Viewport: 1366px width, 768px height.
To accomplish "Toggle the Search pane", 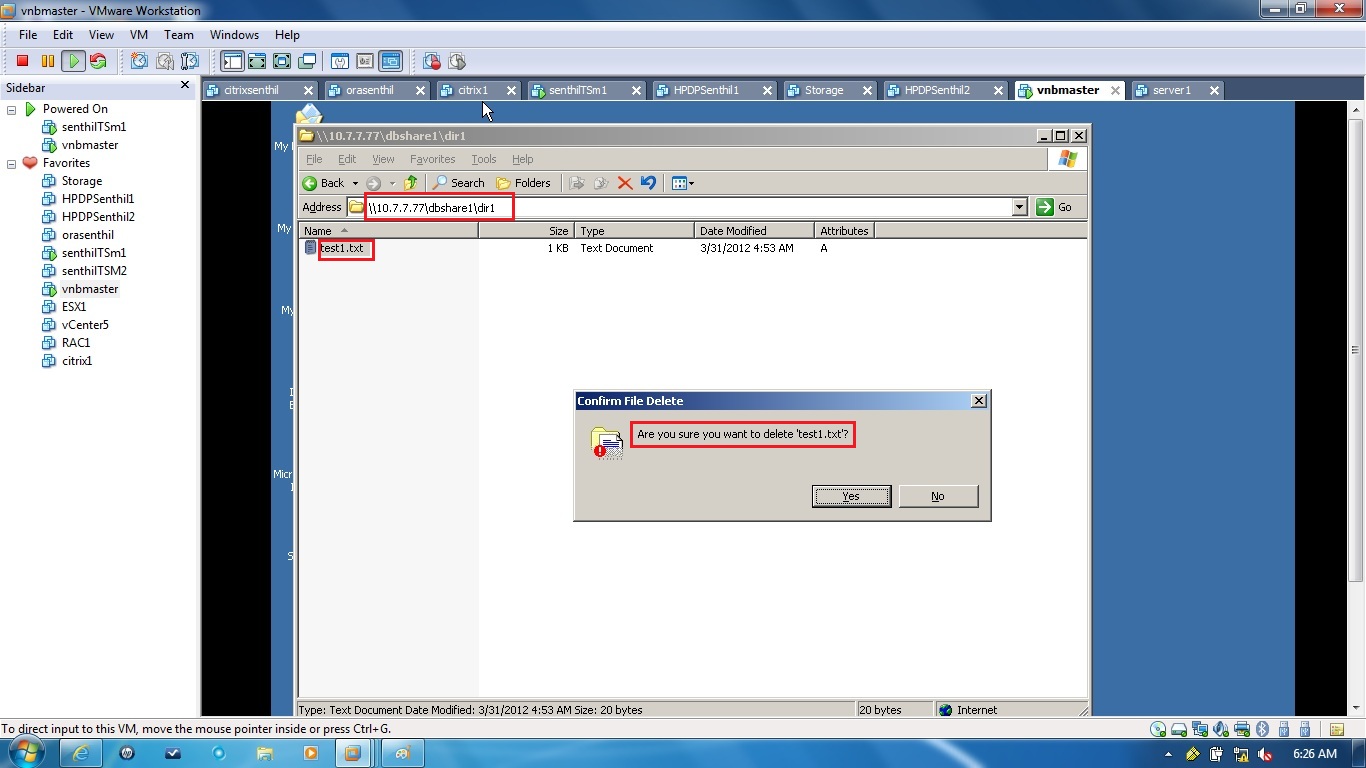I will coord(458,183).
